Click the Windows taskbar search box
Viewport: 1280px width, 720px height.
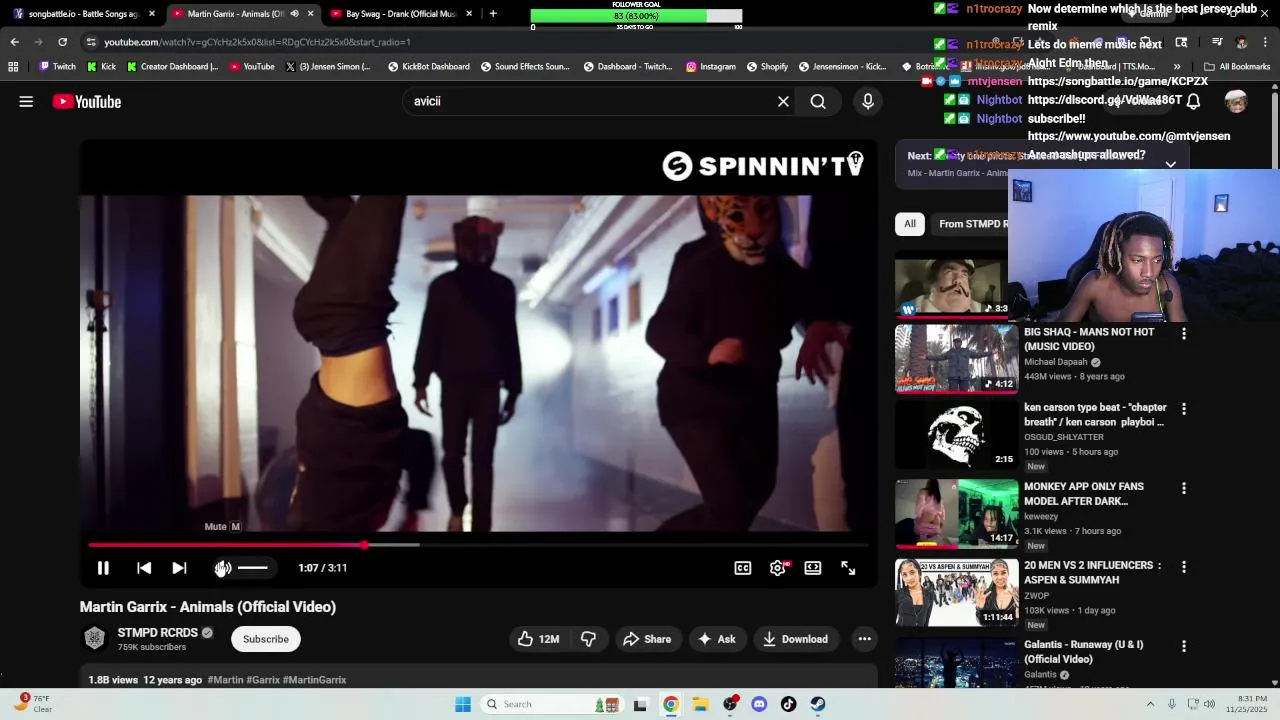point(551,704)
